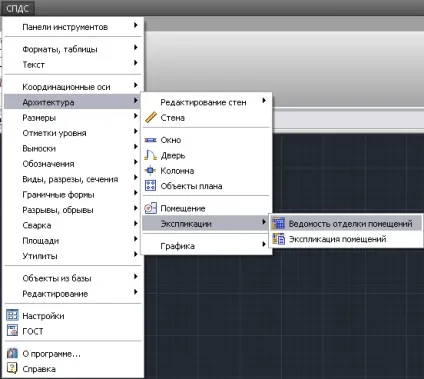Click the О программе icon
The width and height of the screenshot is (424, 379).
click(12, 353)
